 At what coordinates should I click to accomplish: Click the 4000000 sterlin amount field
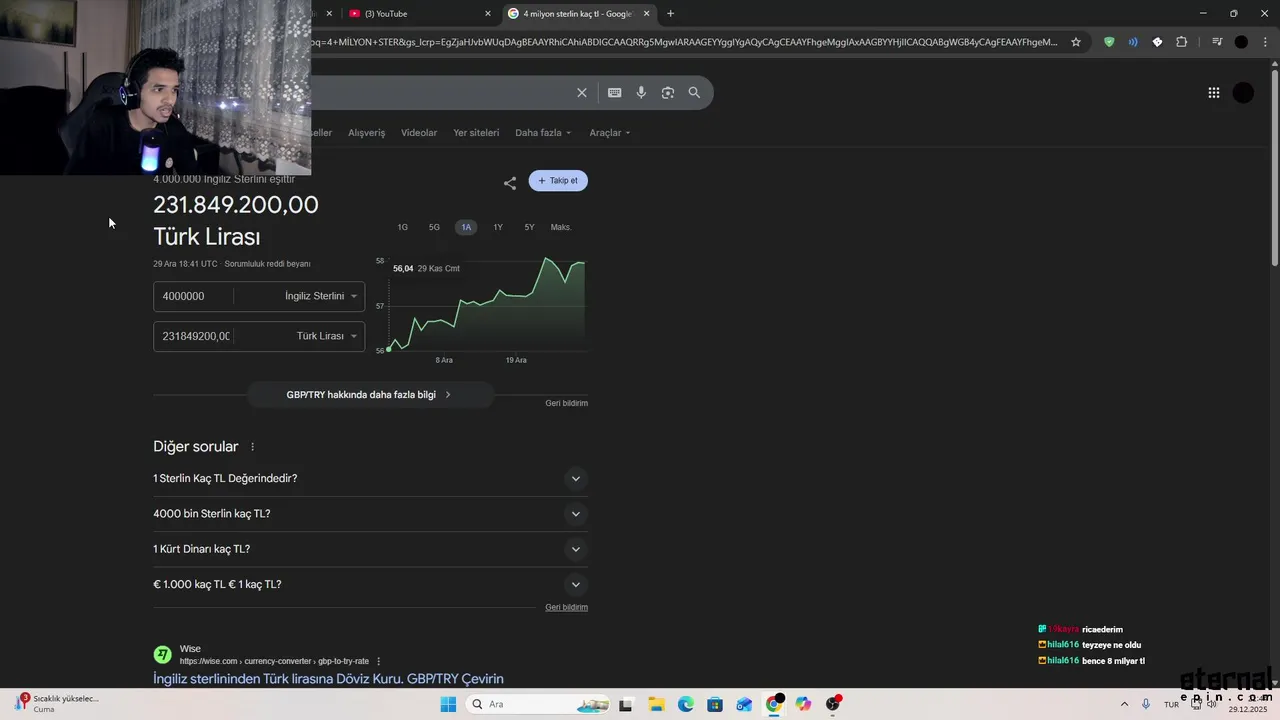193,296
